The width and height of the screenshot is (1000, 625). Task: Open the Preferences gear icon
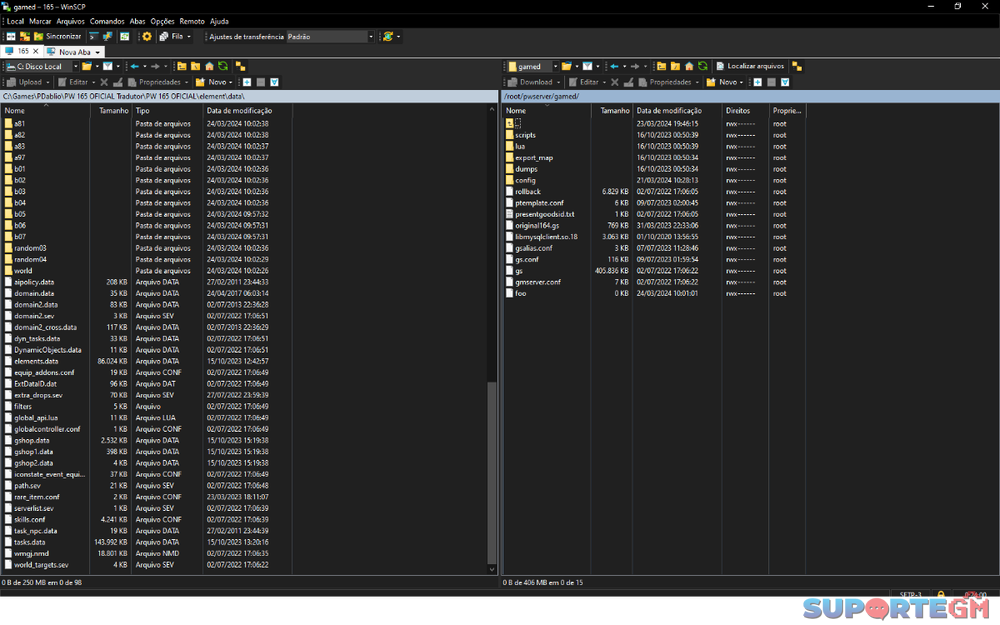click(147, 36)
